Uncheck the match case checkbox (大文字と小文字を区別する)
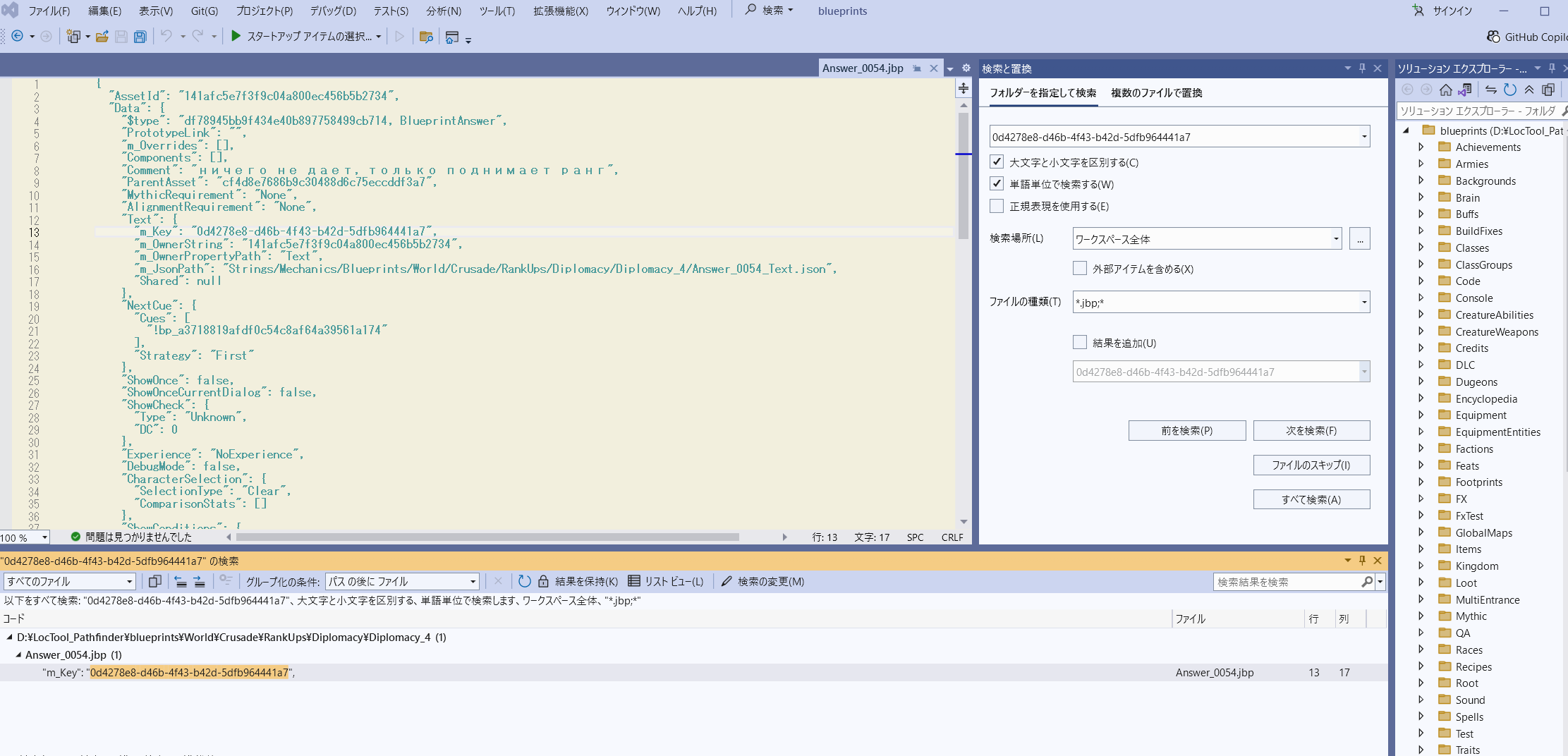This screenshot has height=756, width=1568. (997, 162)
